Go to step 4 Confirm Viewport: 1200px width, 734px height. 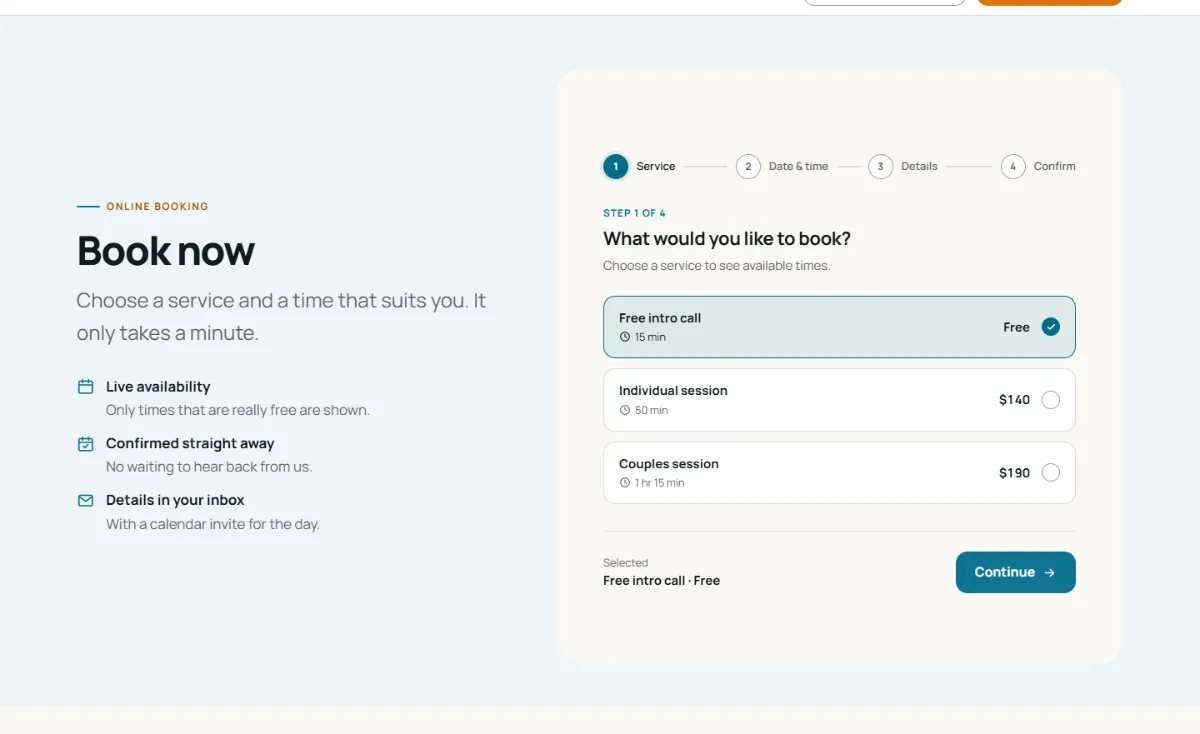[1038, 166]
